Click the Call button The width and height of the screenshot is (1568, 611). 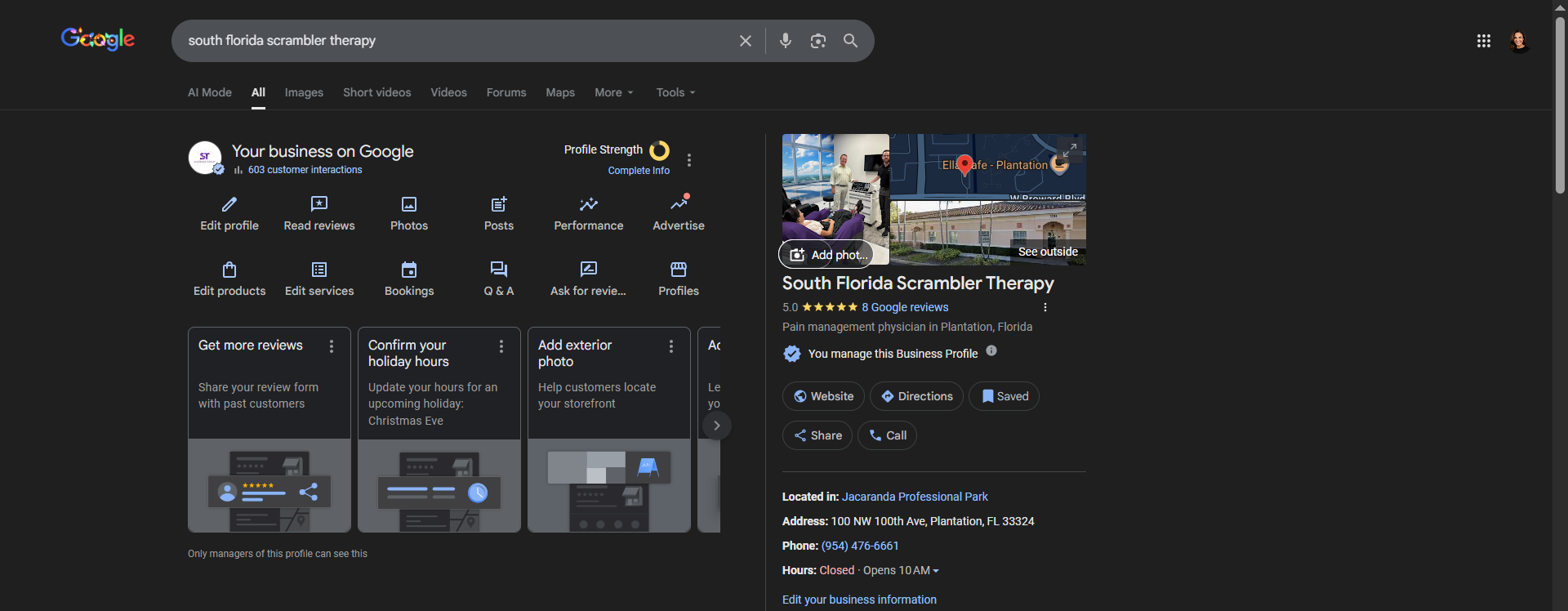(x=887, y=435)
